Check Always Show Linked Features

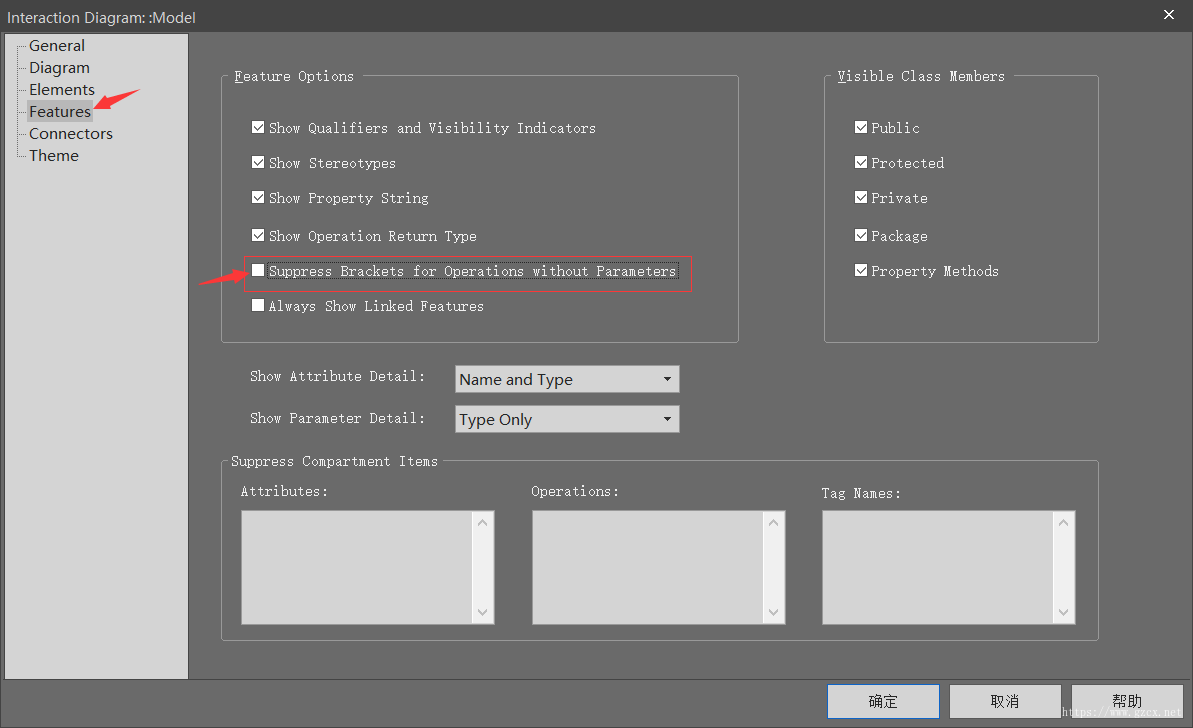[x=258, y=306]
